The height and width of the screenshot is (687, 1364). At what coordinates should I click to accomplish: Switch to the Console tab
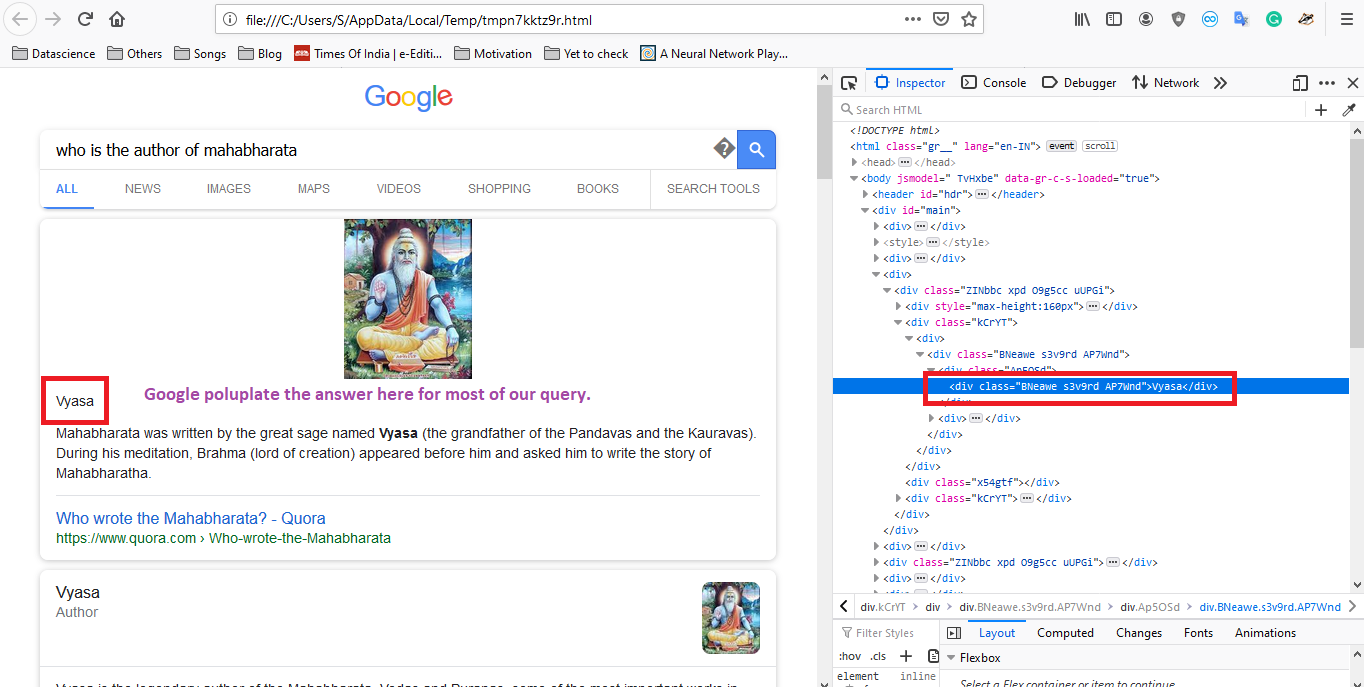[994, 83]
